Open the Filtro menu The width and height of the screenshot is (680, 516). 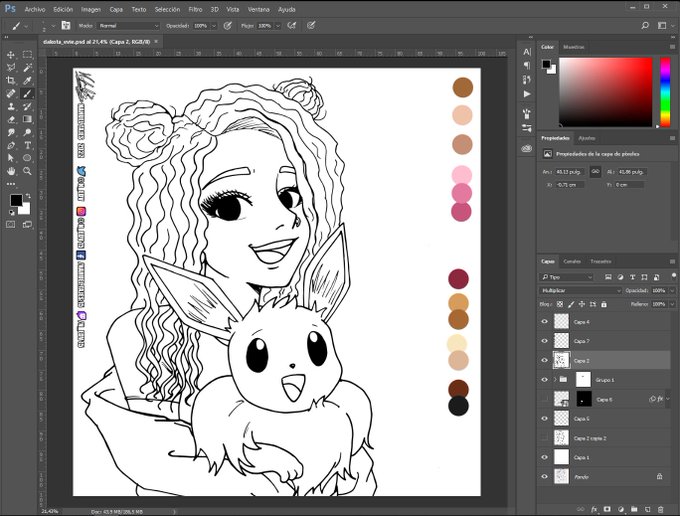[195, 9]
